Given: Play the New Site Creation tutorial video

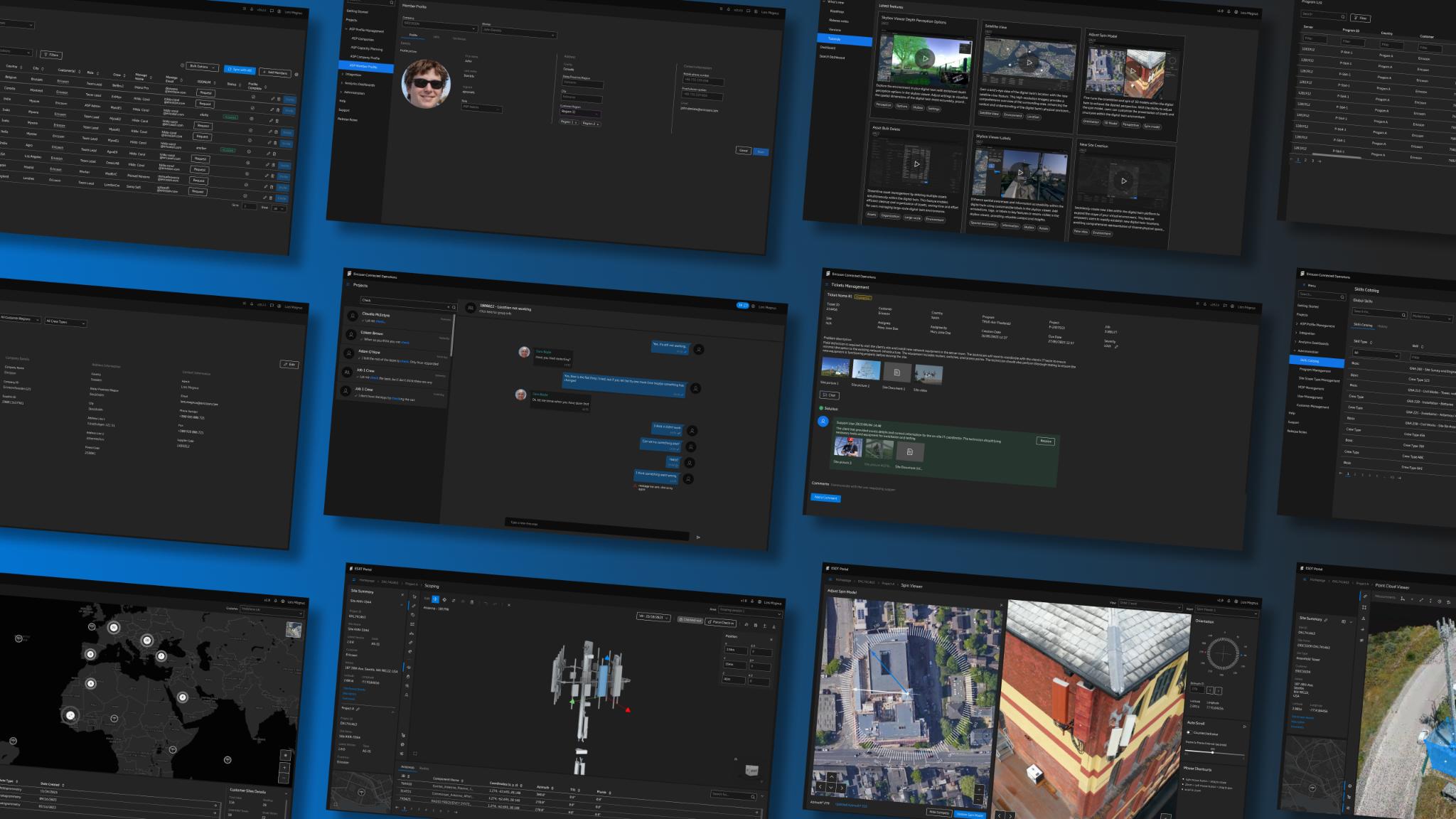Looking at the screenshot, I should click(1124, 181).
